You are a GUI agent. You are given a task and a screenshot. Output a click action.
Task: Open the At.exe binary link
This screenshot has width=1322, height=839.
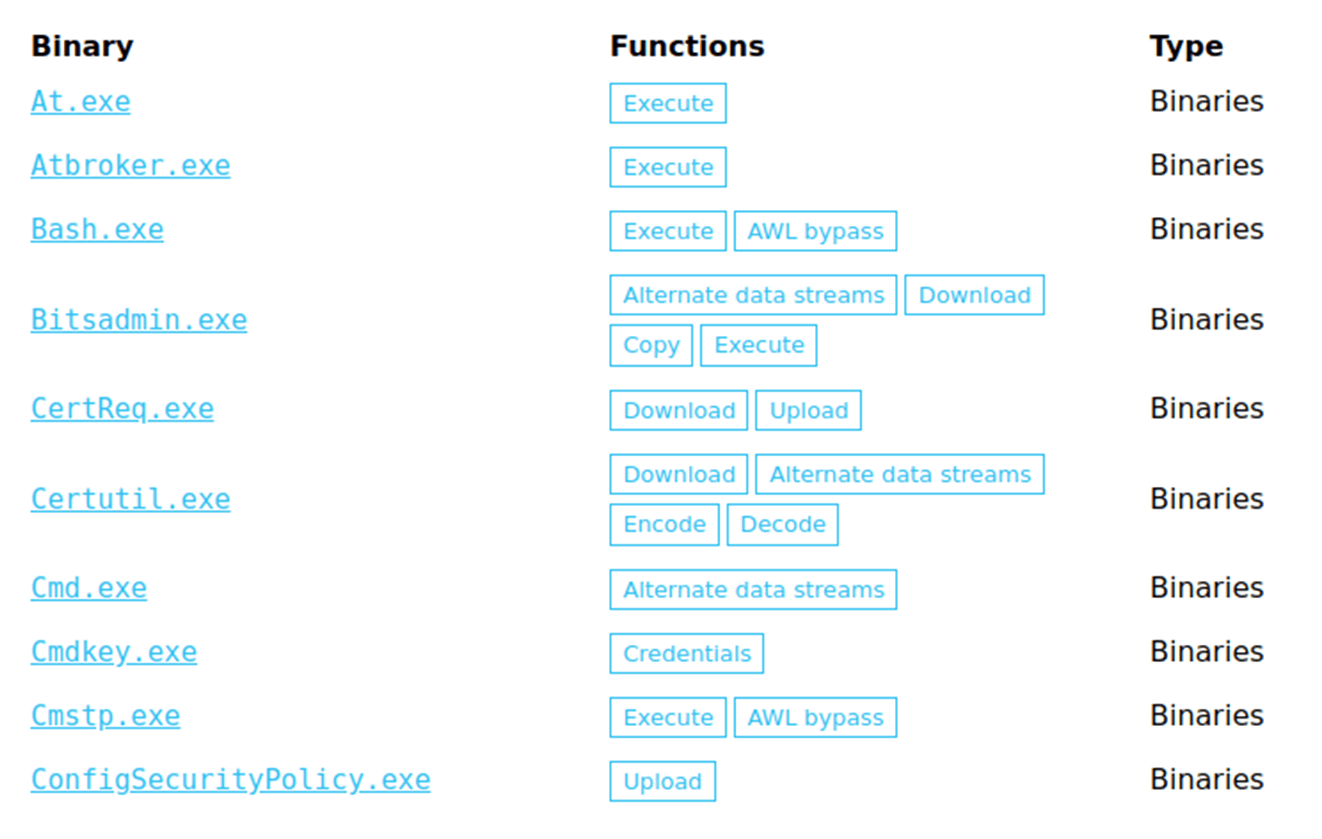(80, 102)
